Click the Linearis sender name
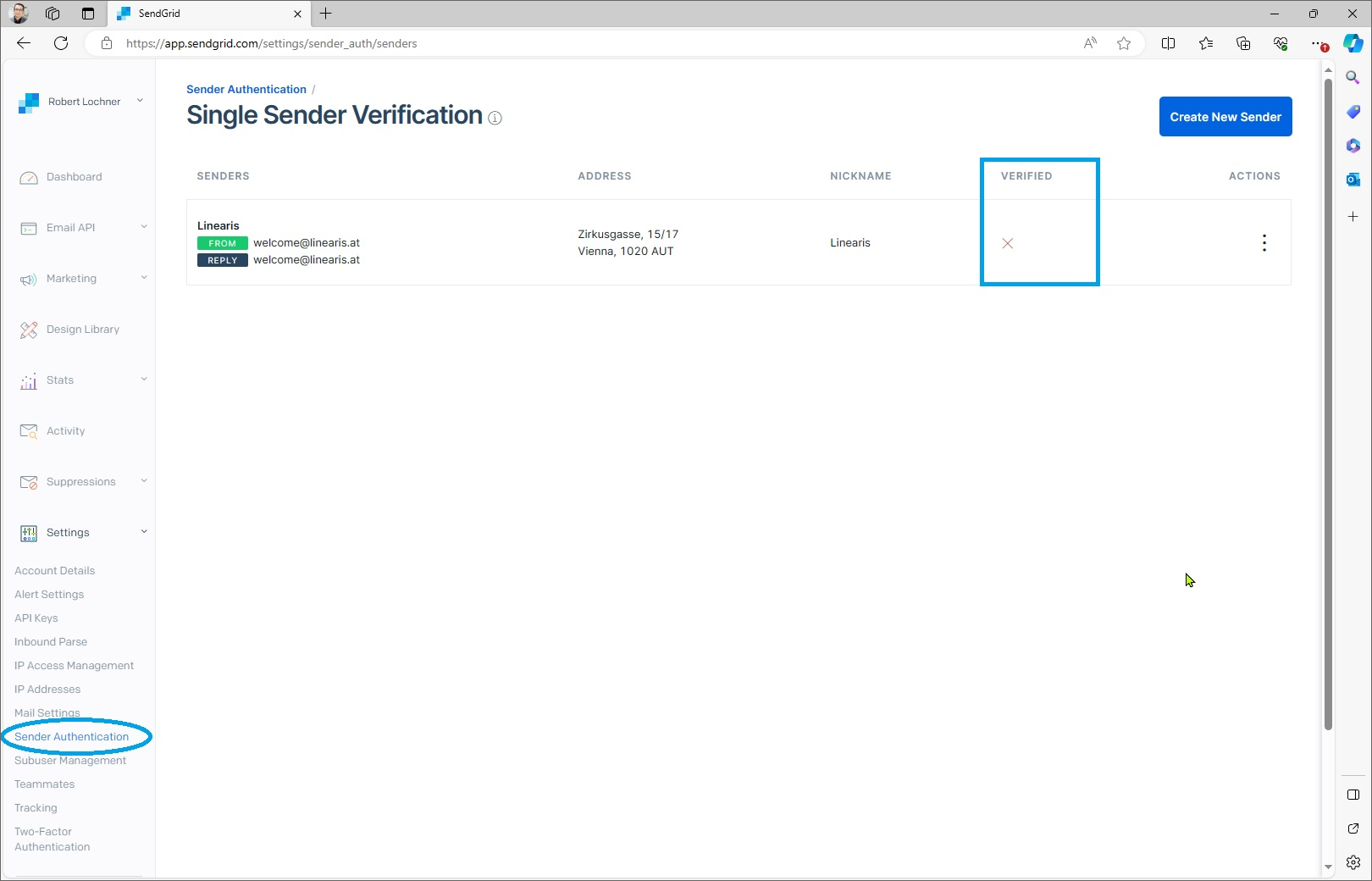The width and height of the screenshot is (1372, 881). pos(219,226)
